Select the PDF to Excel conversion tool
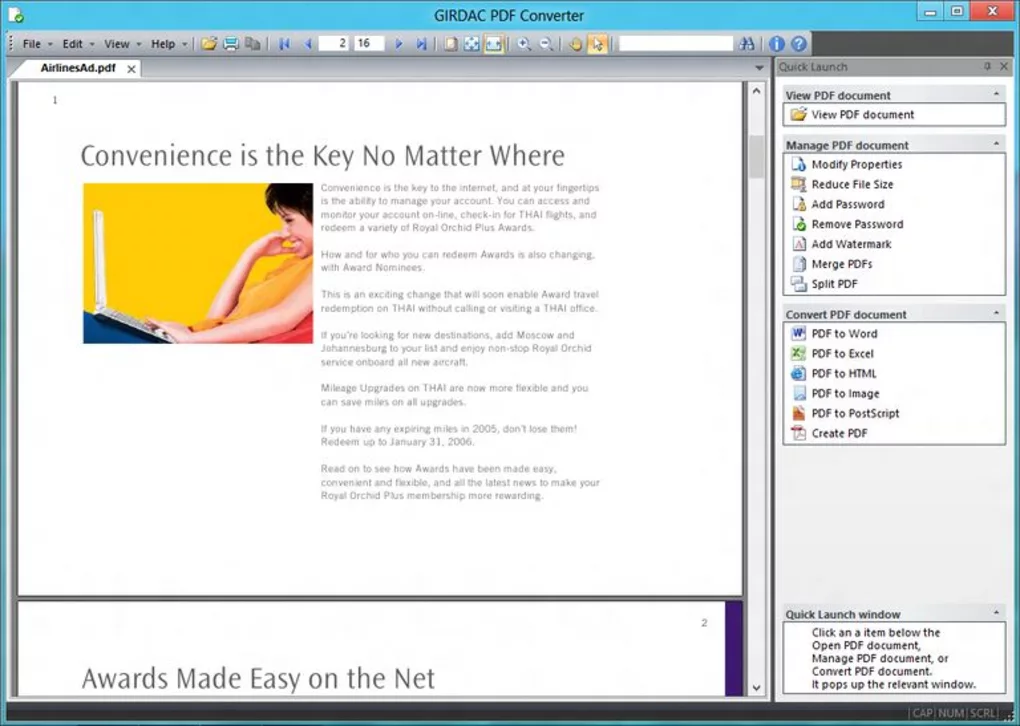Viewport: 1020px width, 726px height. tap(843, 353)
